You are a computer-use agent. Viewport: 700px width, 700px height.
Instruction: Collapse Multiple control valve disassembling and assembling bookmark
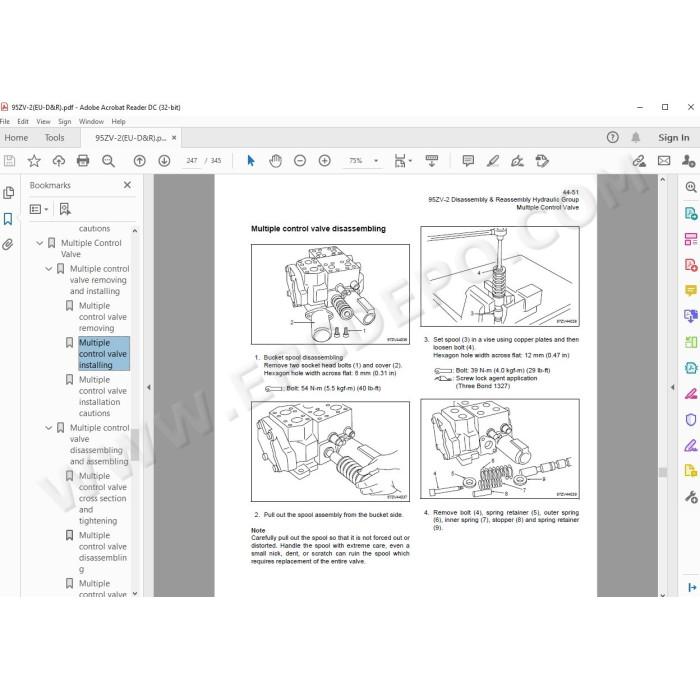(x=49, y=428)
